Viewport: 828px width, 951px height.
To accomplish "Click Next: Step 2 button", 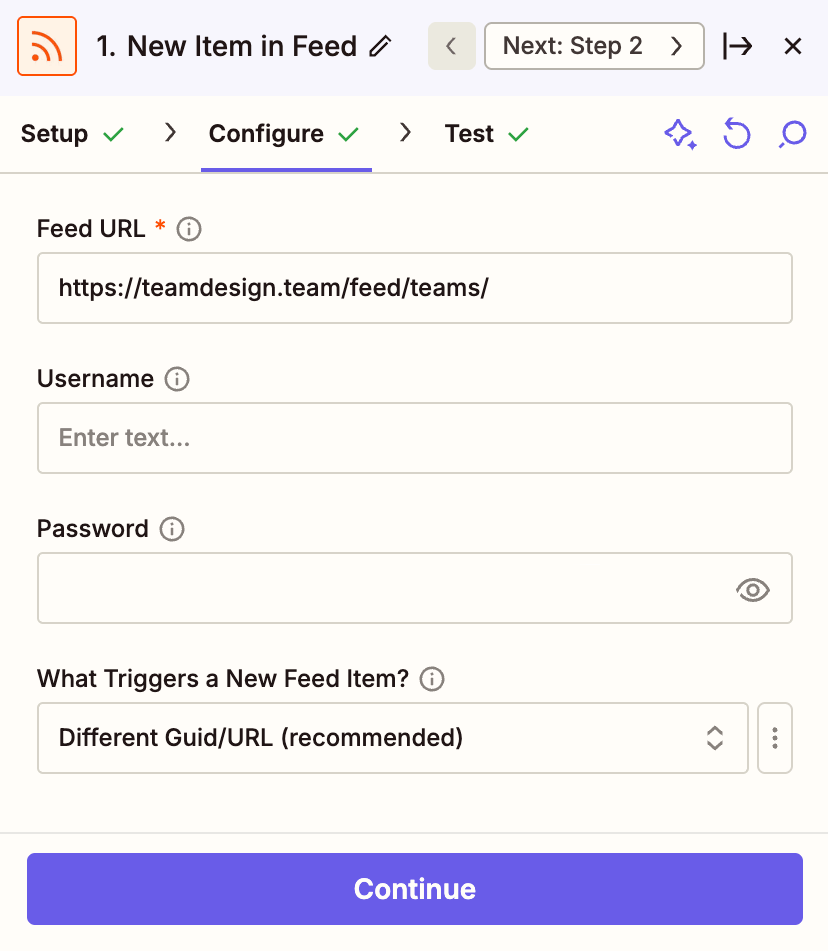I will click(593, 46).
